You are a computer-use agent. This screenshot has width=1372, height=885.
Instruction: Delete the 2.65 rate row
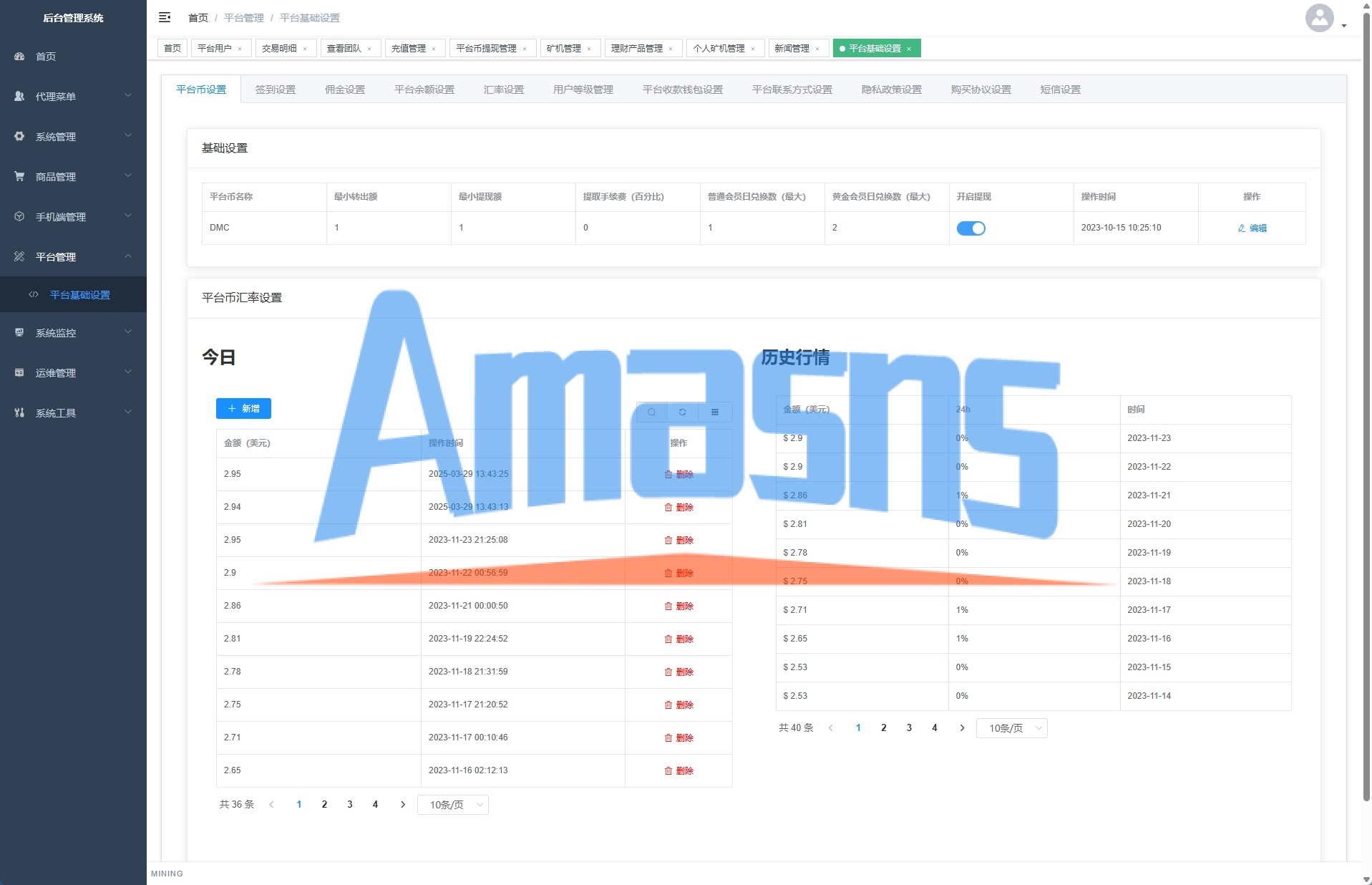point(678,770)
